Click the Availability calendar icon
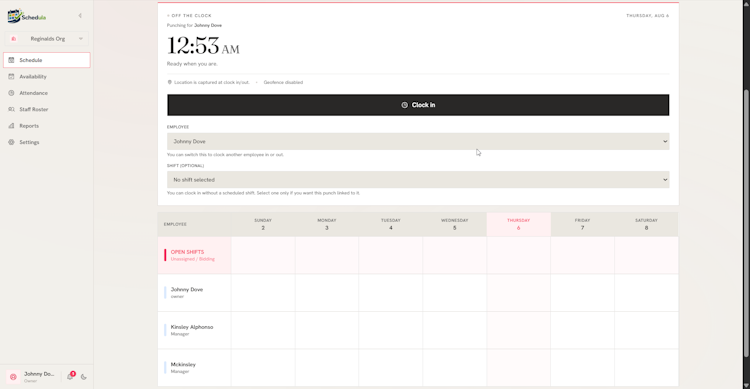The height and width of the screenshot is (389, 750). [11, 77]
